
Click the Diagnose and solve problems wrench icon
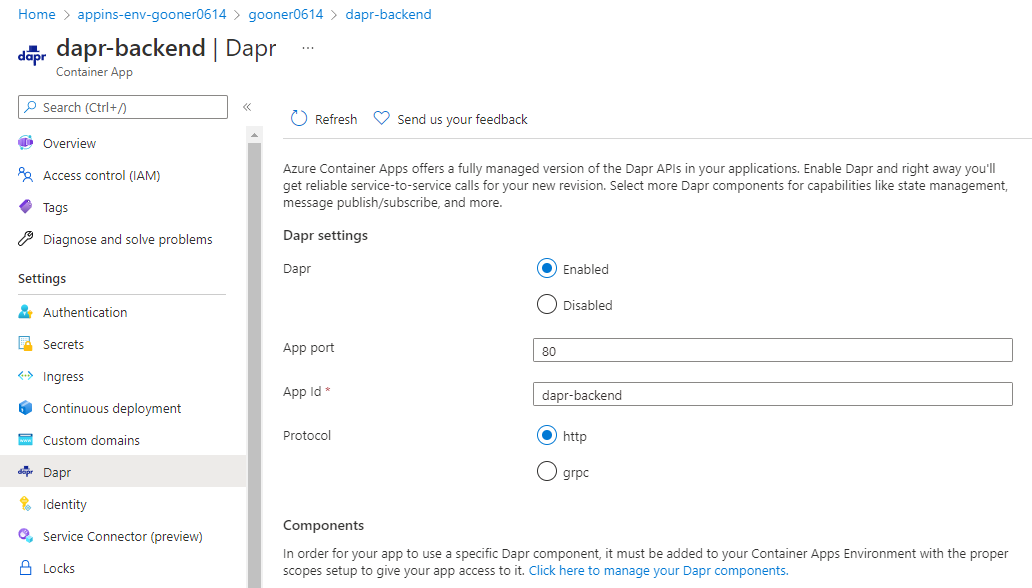[26, 238]
